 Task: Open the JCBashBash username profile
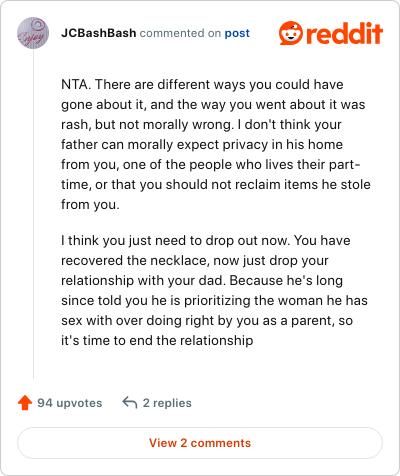[x=99, y=33]
